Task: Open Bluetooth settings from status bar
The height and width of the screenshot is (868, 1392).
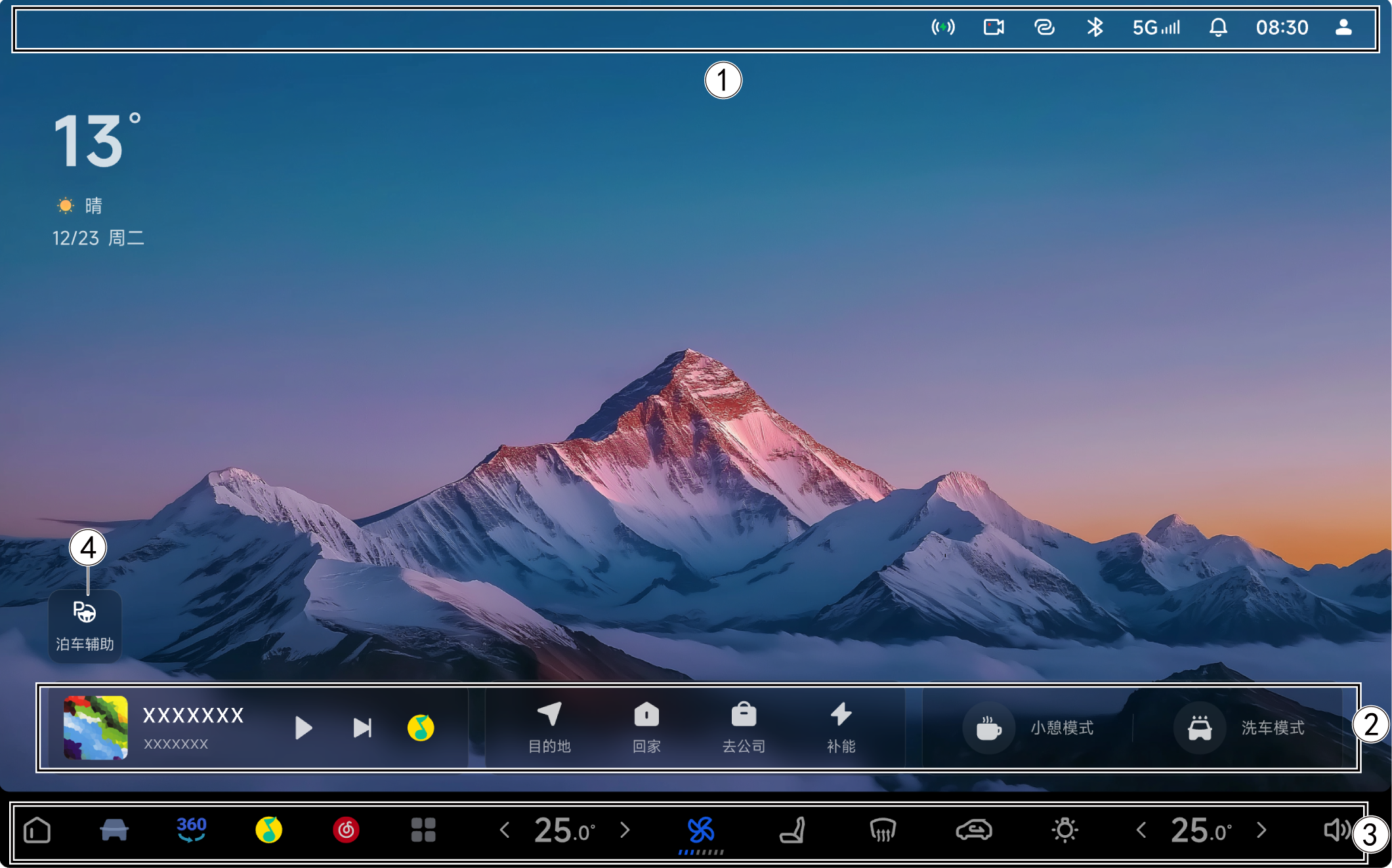Action: pos(1095,28)
